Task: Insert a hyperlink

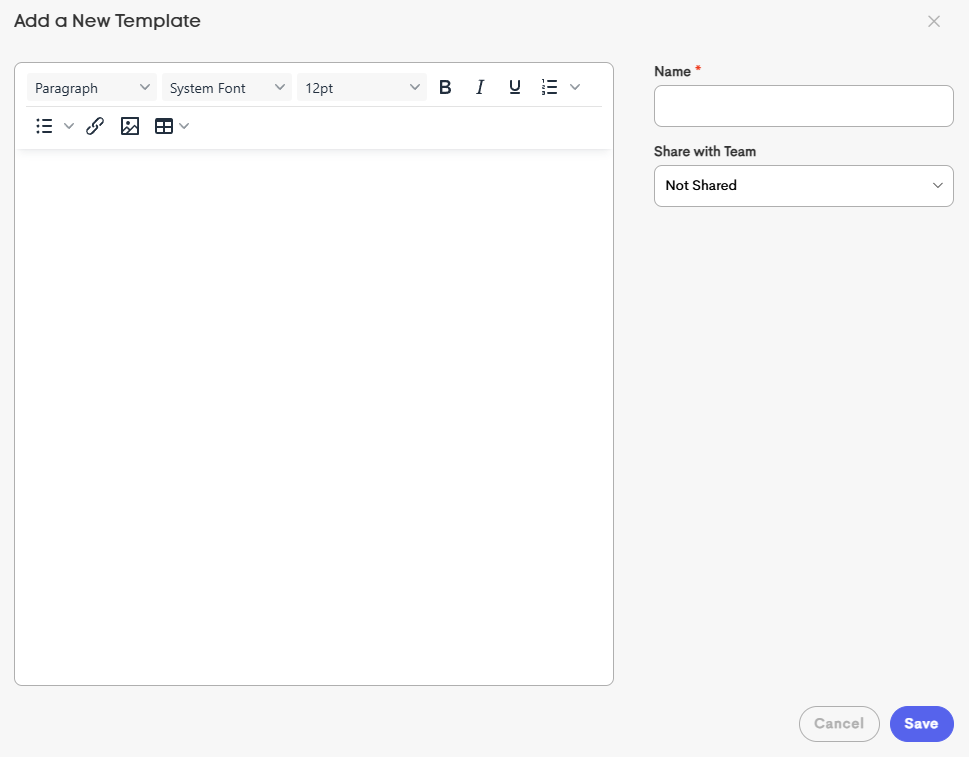Action: click(95, 126)
